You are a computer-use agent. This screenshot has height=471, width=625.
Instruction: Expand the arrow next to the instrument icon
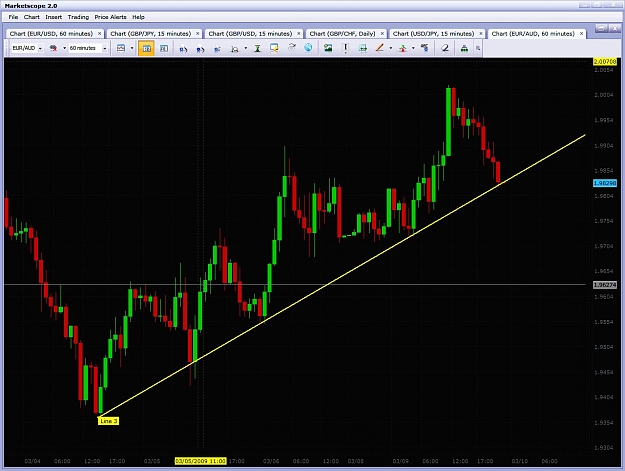(x=64, y=48)
